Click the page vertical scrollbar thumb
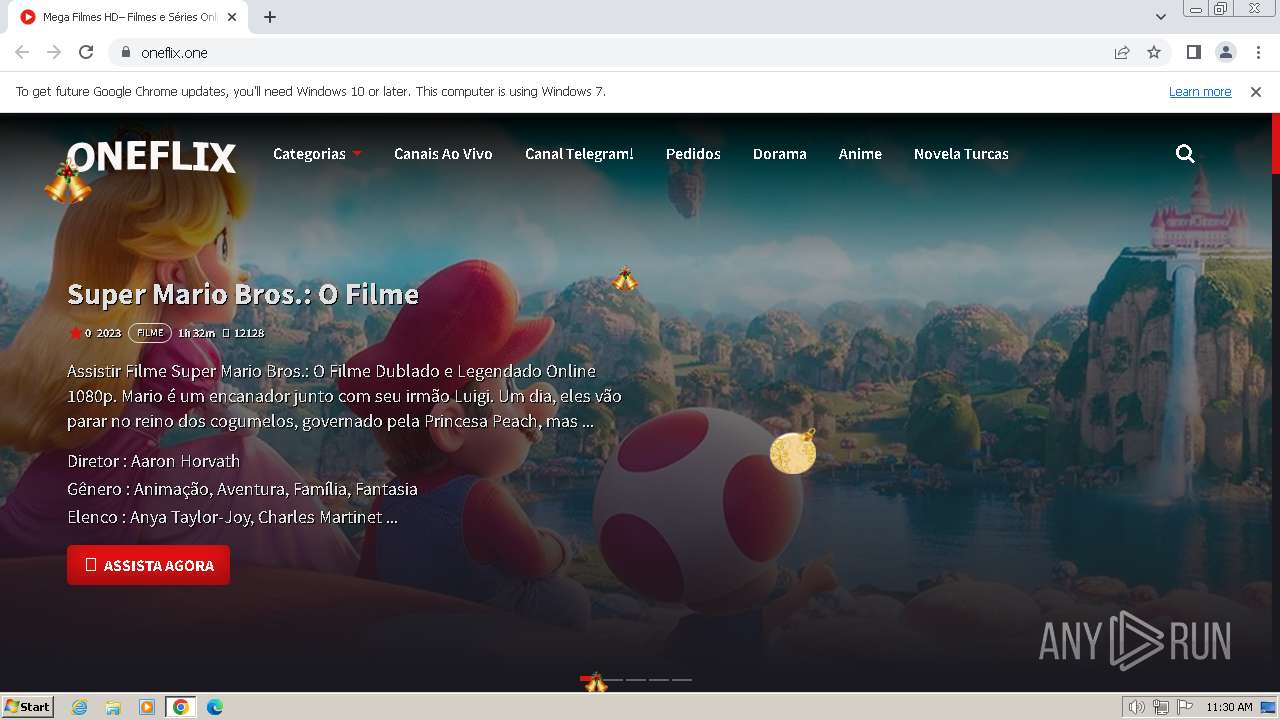The image size is (1280, 720). coord(1275,143)
